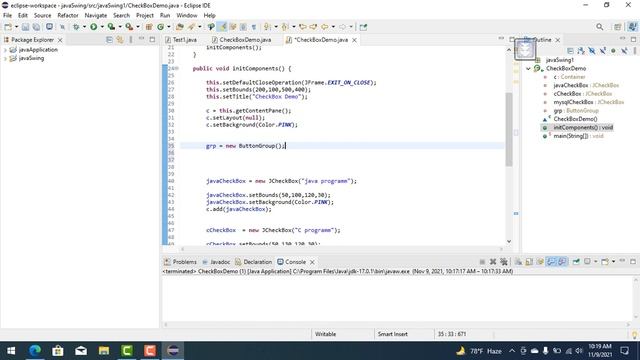Click the Clear Console icon

[x=518, y=262]
